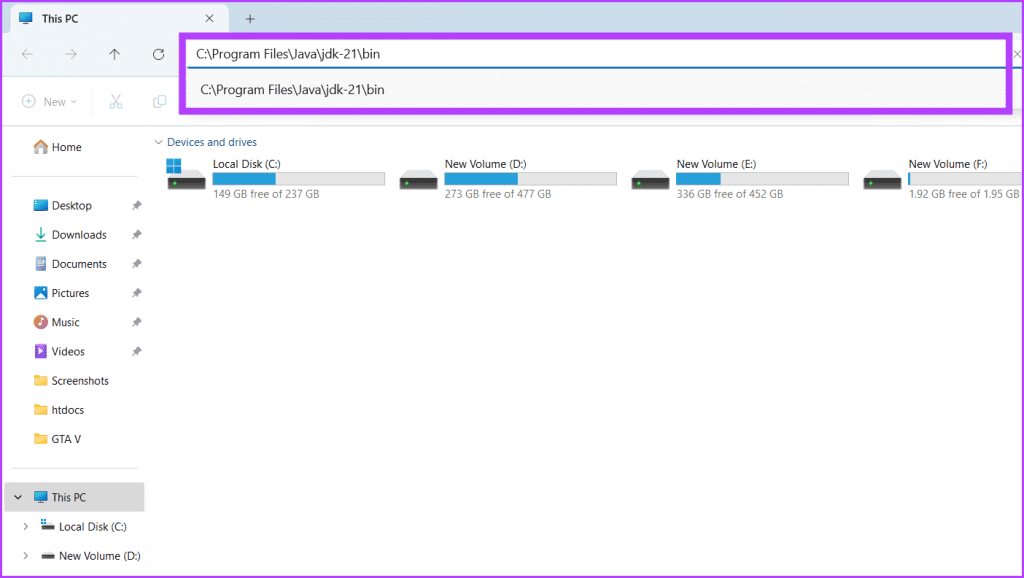The image size is (1024, 578).
Task: Unpin Videos using its pin icon
Action: point(136,351)
